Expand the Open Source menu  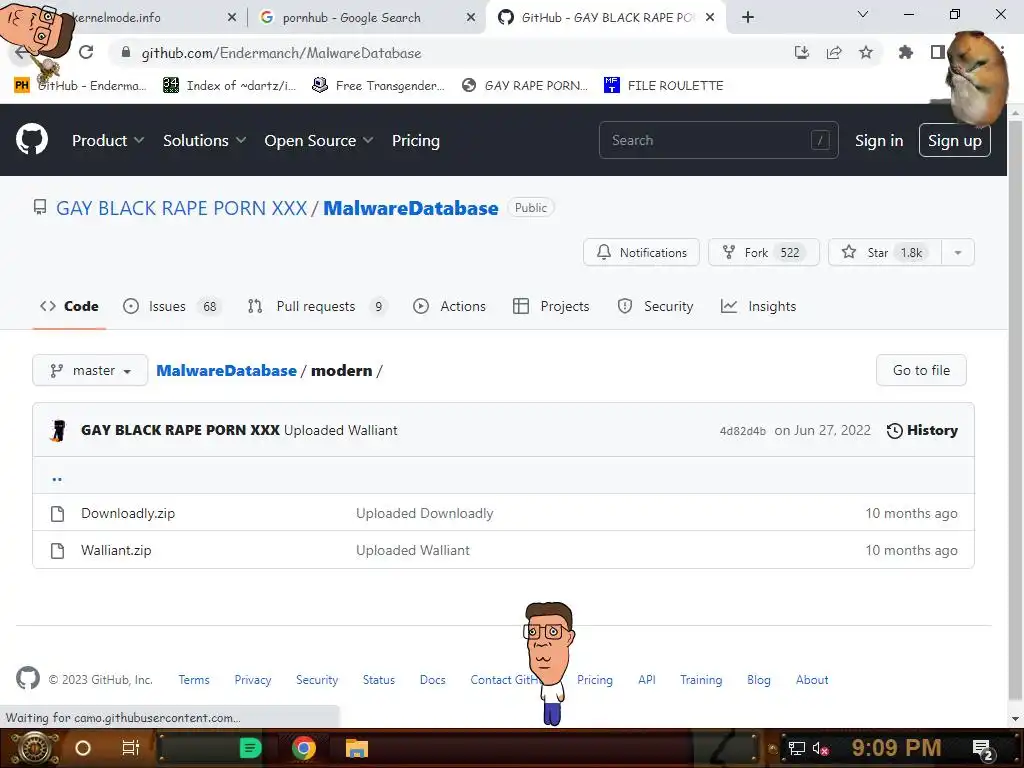pos(319,140)
